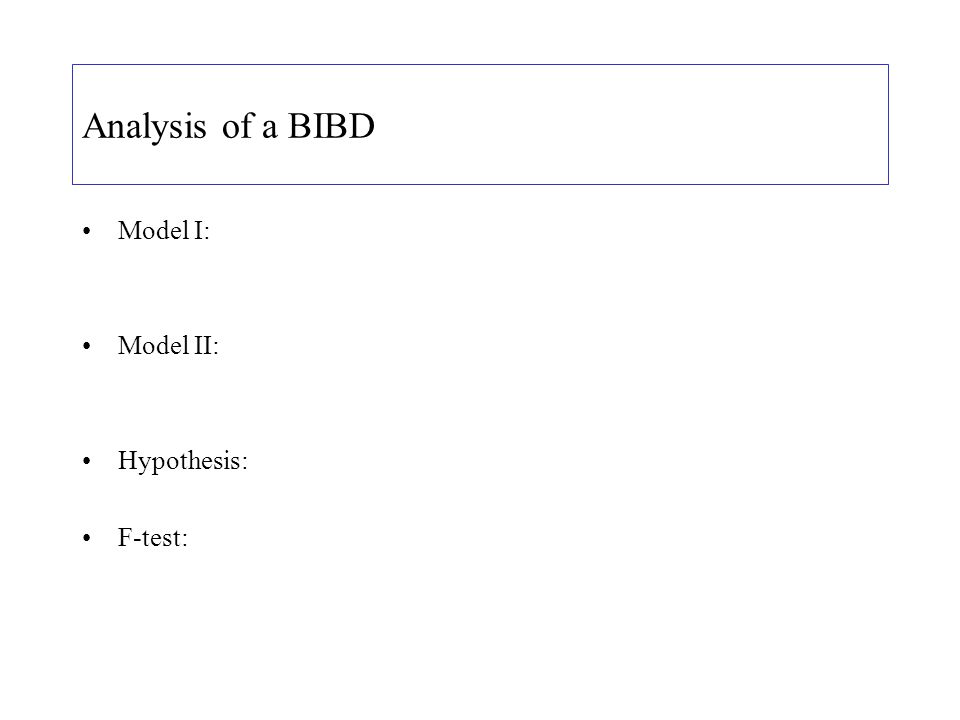Click the bullet point before Model I
Viewport: 960px width, 720px height.
click(86, 231)
